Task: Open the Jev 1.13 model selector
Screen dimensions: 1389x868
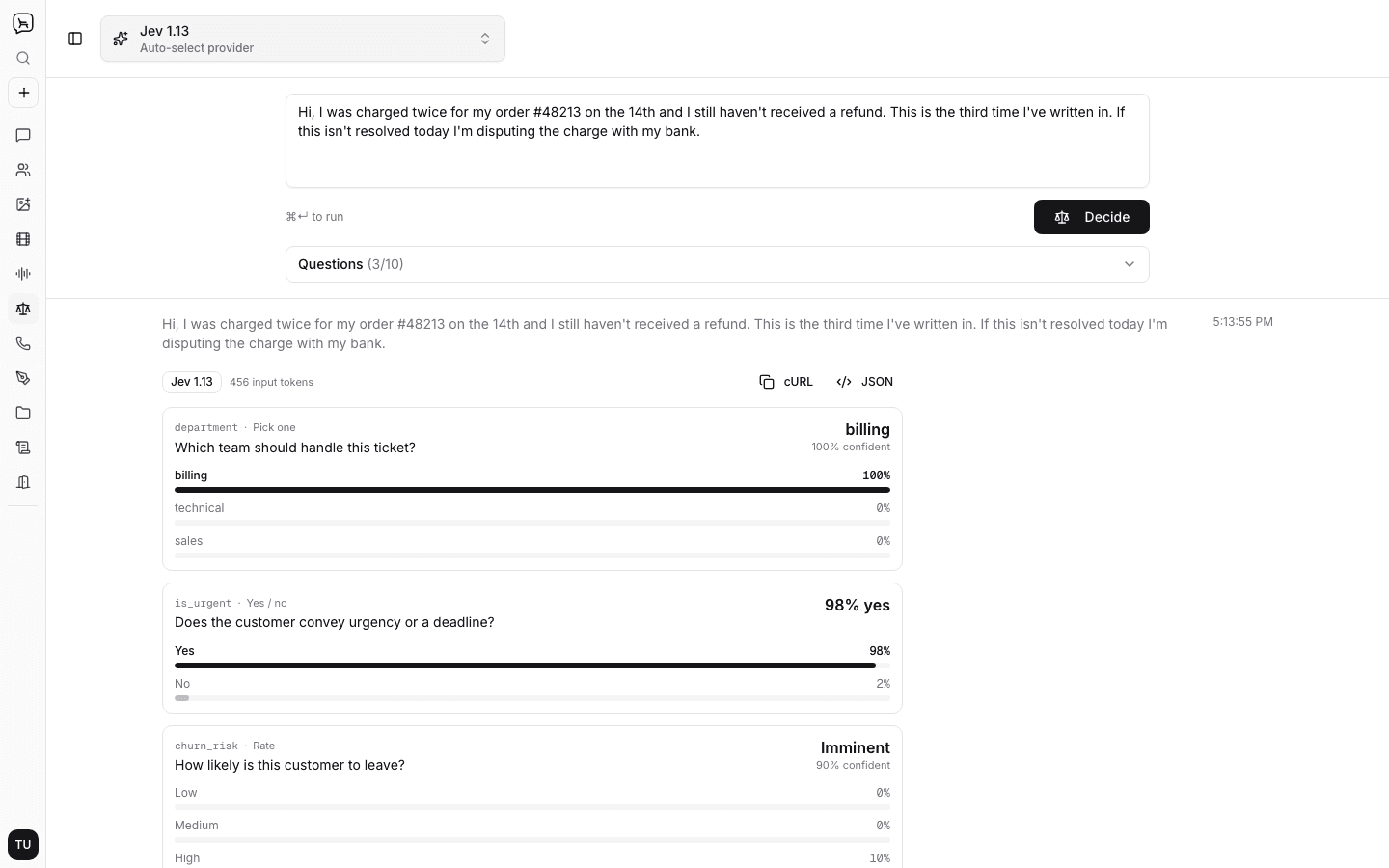Action: click(303, 39)
